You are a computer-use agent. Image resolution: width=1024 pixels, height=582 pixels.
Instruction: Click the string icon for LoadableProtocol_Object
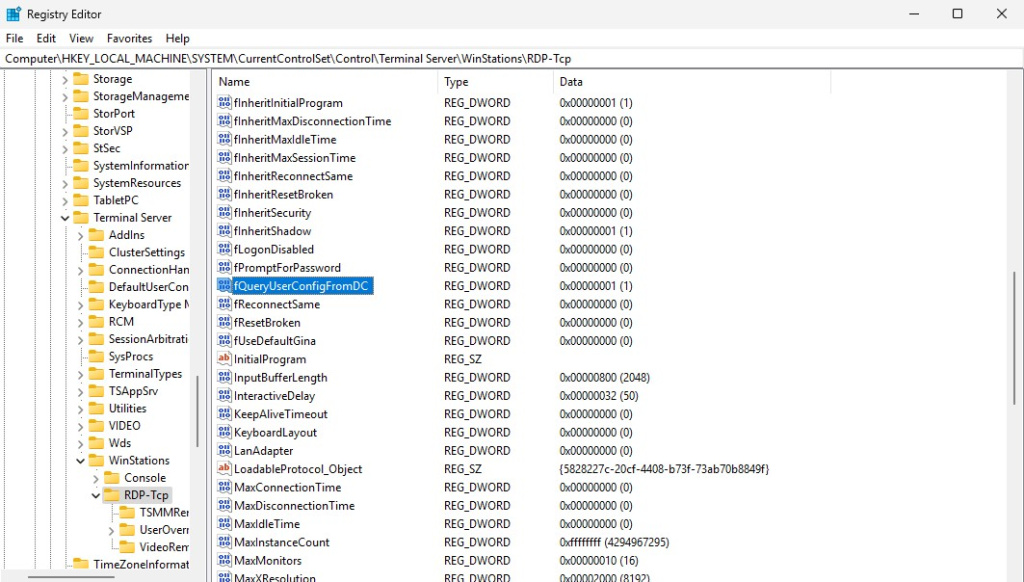click(224, 469)
